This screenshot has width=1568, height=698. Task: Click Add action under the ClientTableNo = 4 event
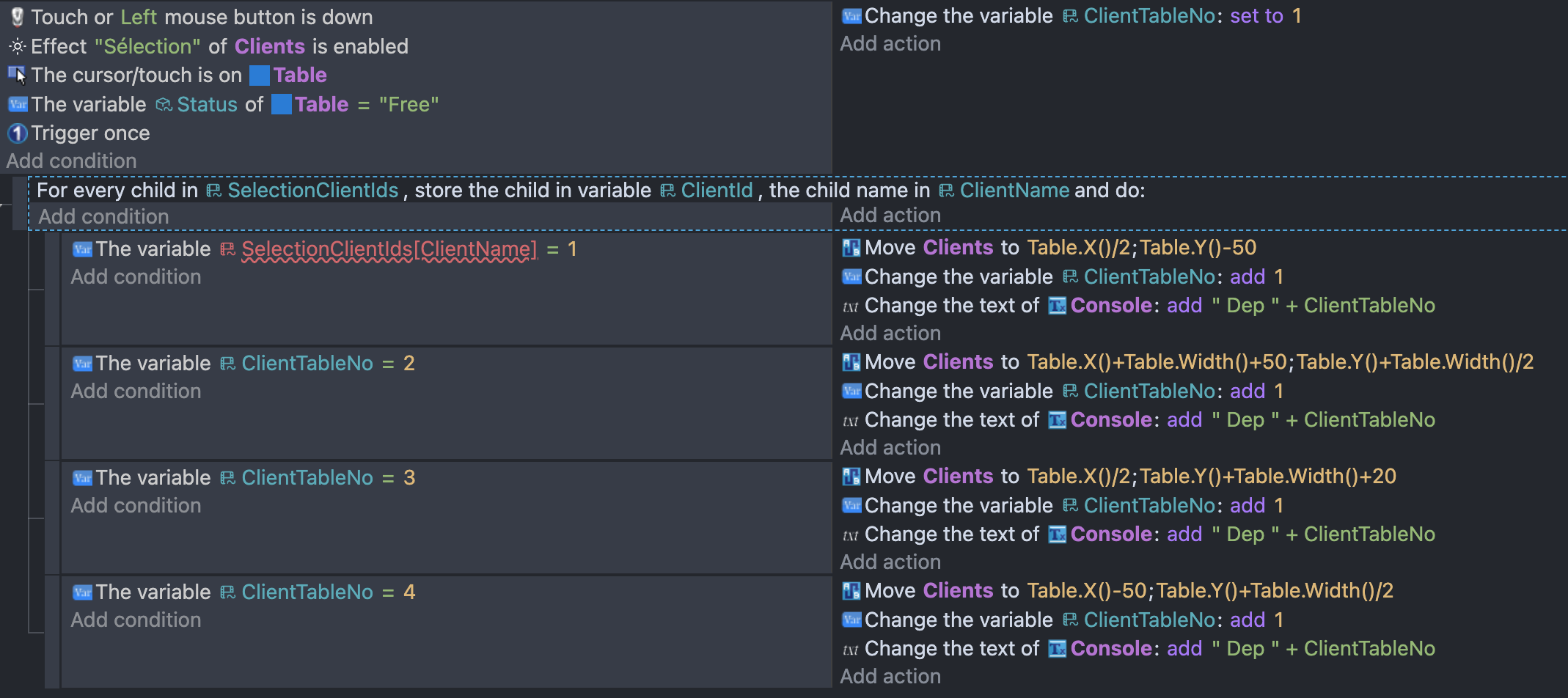[x=890, y=676]
